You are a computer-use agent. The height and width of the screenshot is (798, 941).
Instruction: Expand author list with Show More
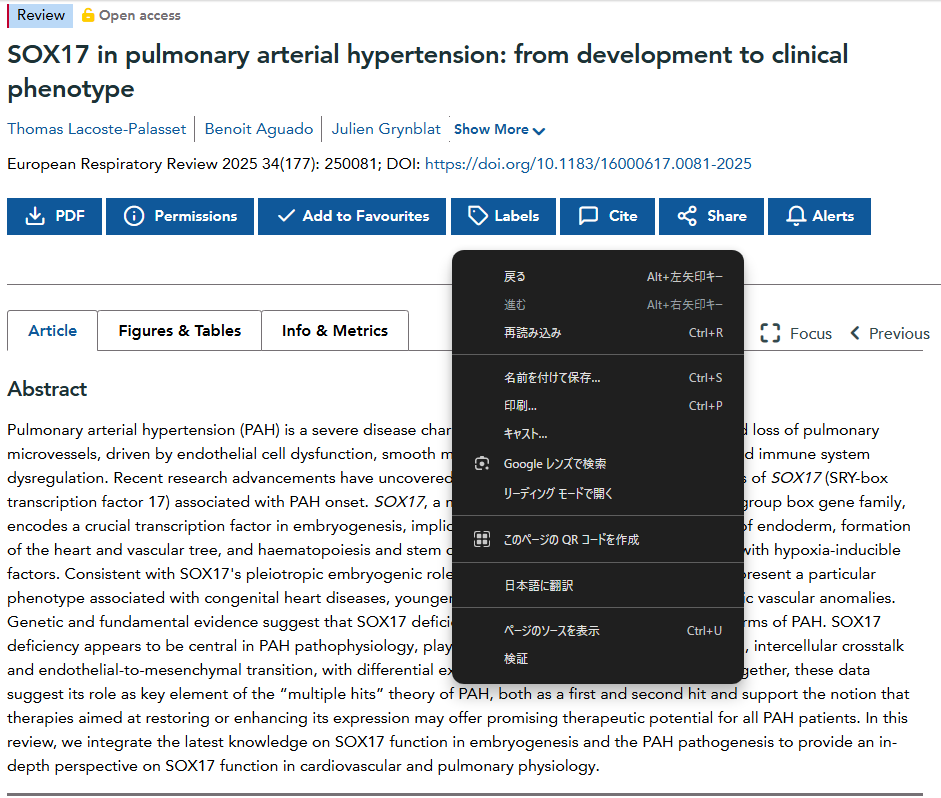[x=499, y=130]
